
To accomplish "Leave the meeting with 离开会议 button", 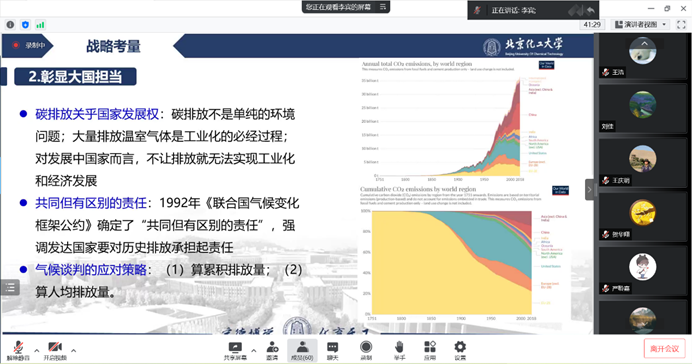I will 664,349.
